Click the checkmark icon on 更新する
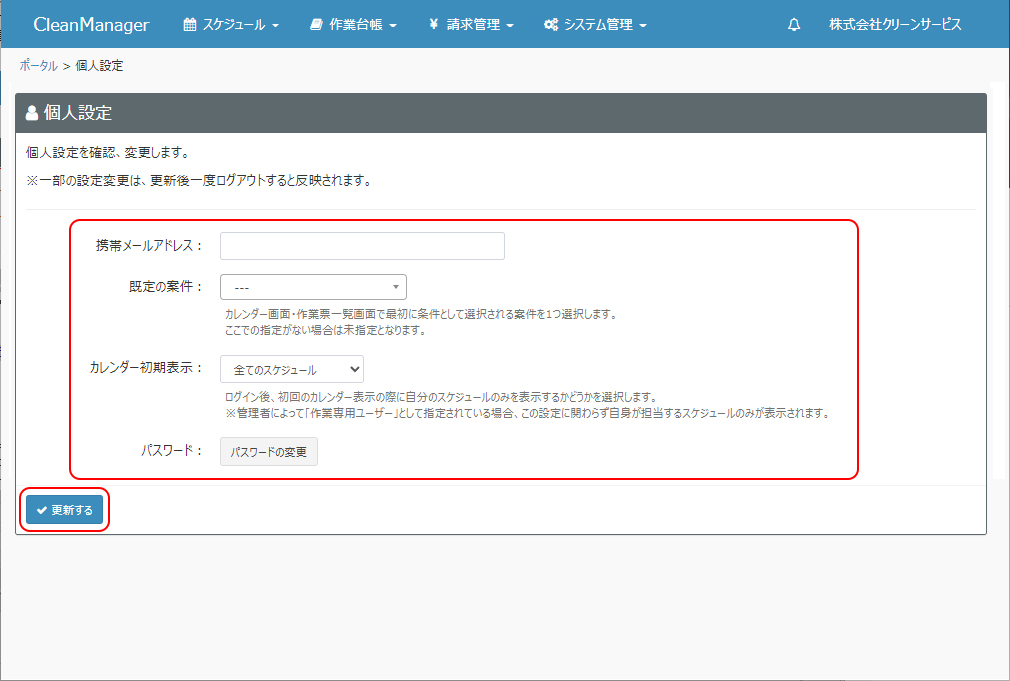The height and width of the screenshot is (681, 1010). (42, 510)
